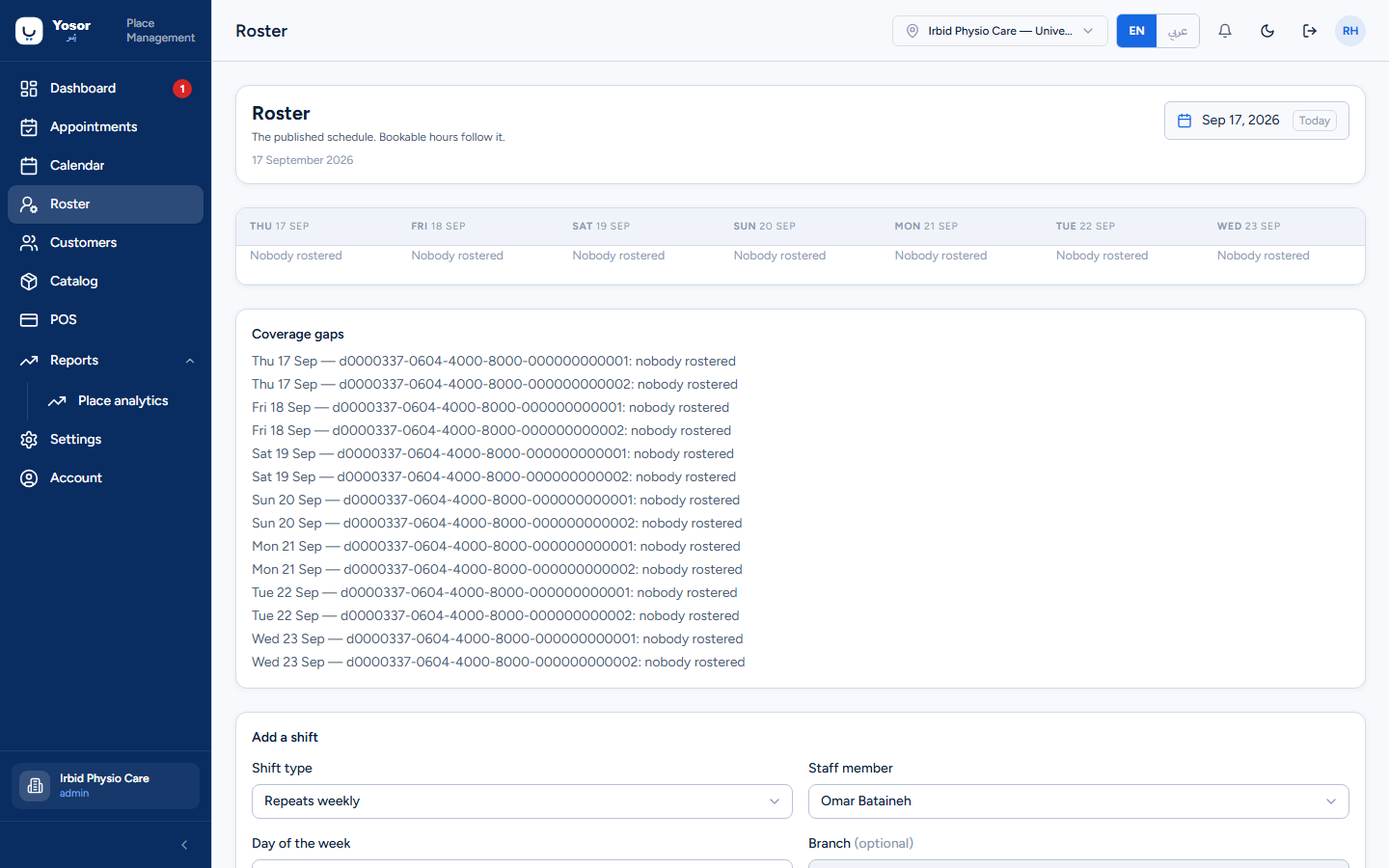Open the RH user avatar
1389x868 pixels.
[x=1350, y=31]
